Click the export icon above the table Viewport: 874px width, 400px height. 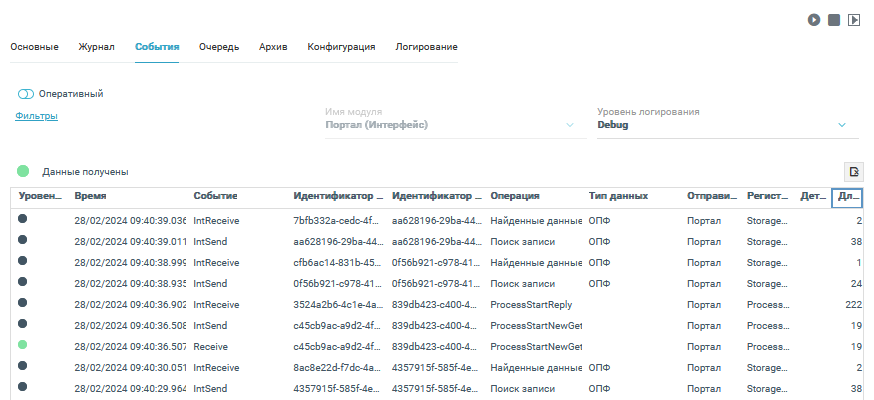pos(854,172)
